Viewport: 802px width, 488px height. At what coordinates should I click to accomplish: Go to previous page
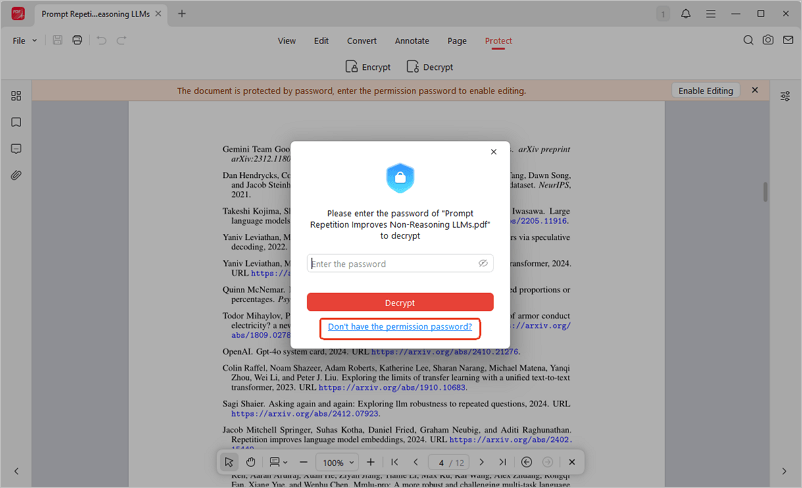pos(415,462)
